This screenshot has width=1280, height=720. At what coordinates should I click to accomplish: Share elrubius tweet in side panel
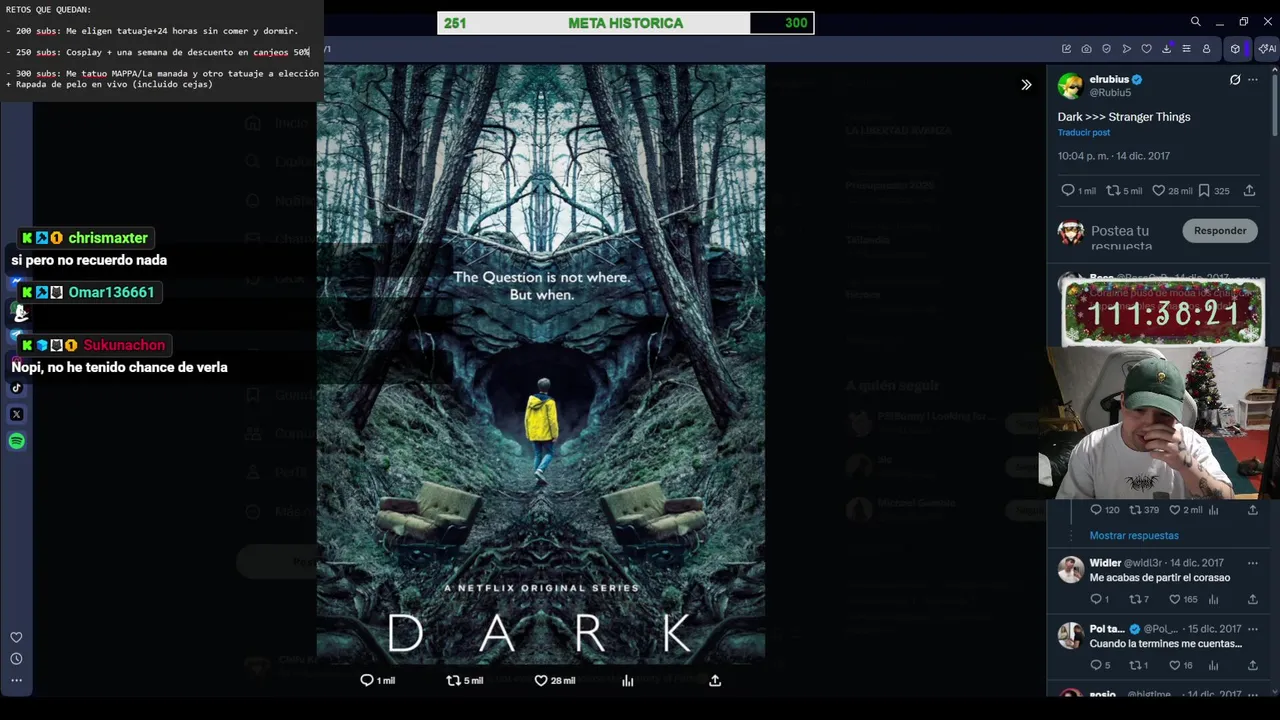point(1249,190)
